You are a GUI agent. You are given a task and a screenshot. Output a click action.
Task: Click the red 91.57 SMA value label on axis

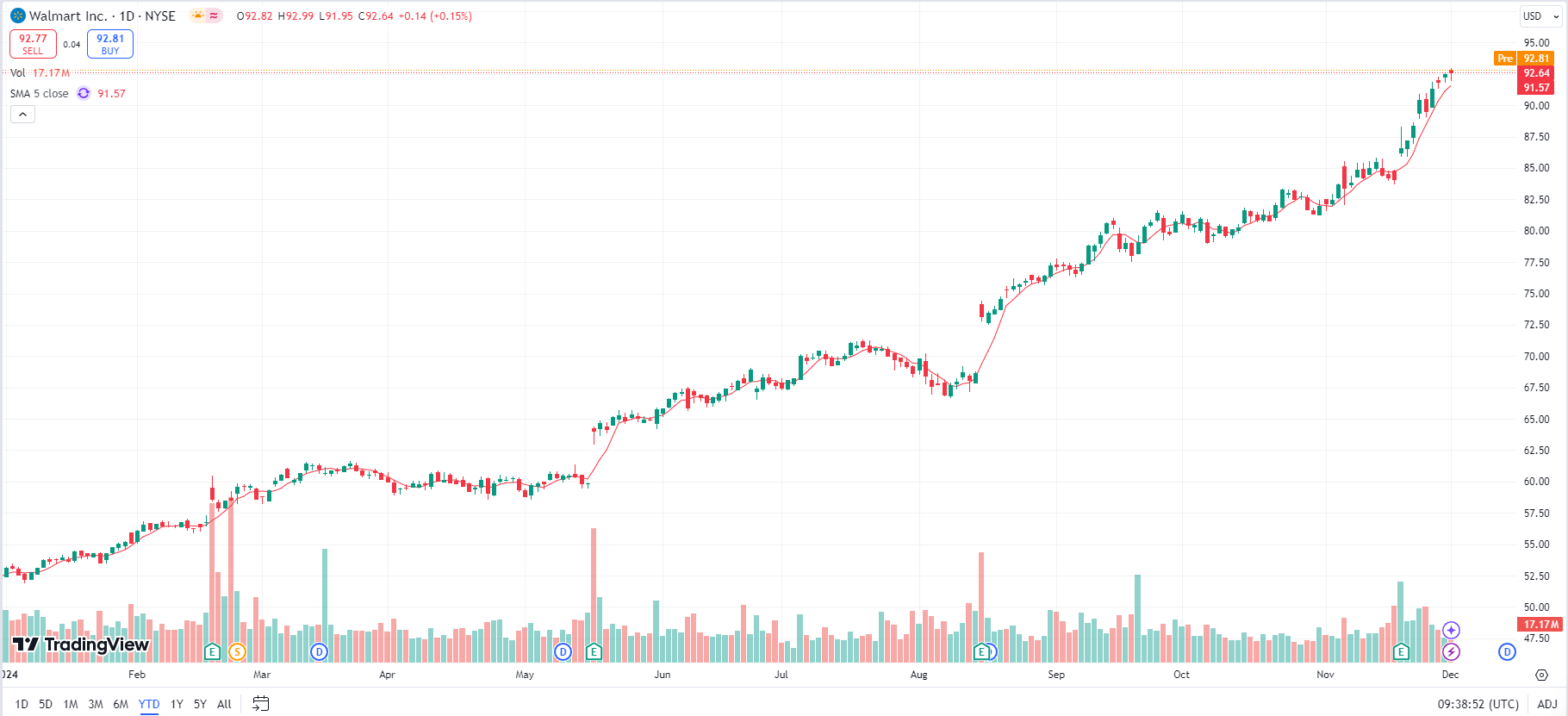[x=1536, y=87]
